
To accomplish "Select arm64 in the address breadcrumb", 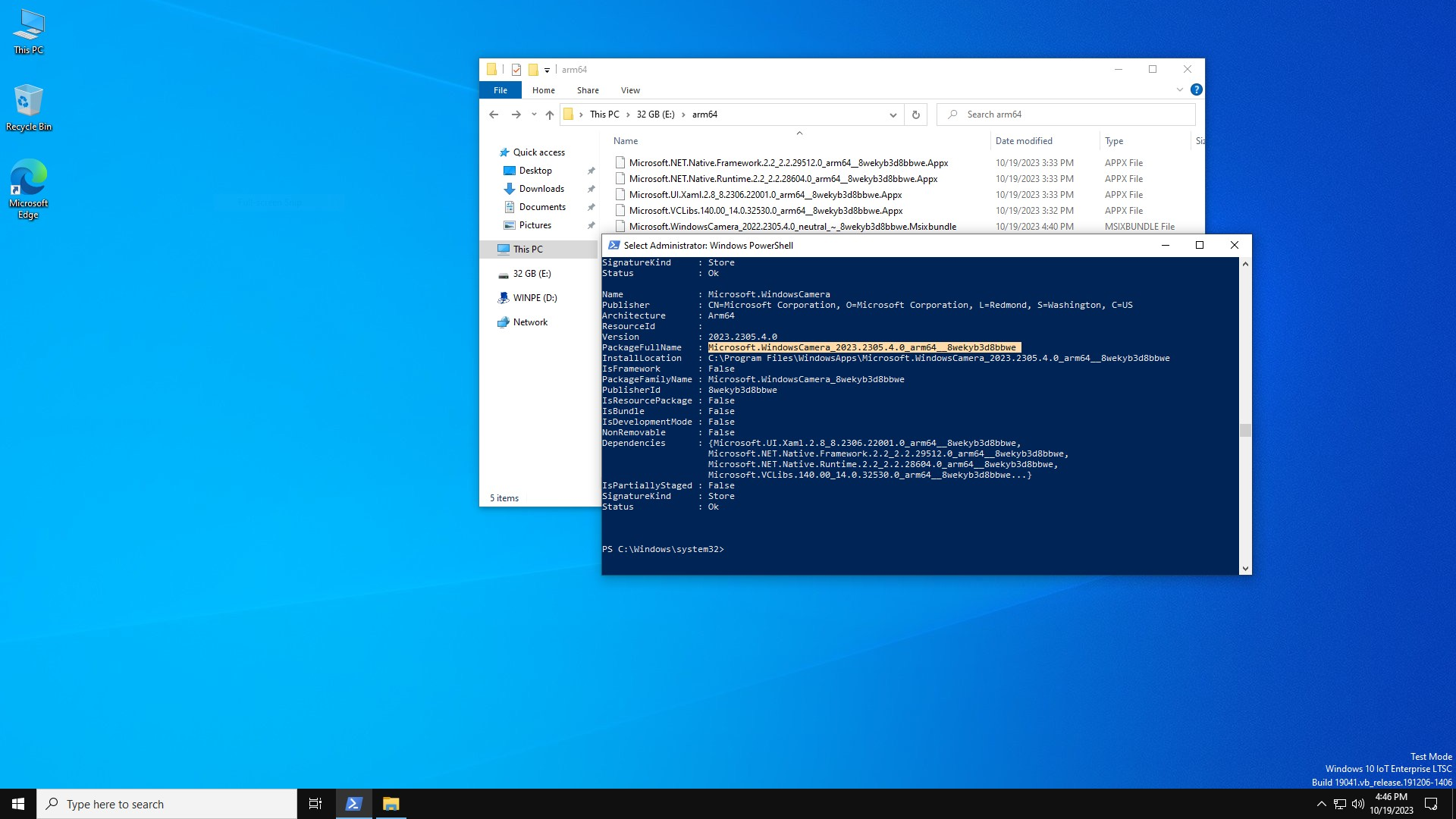I will pos(704,115).
